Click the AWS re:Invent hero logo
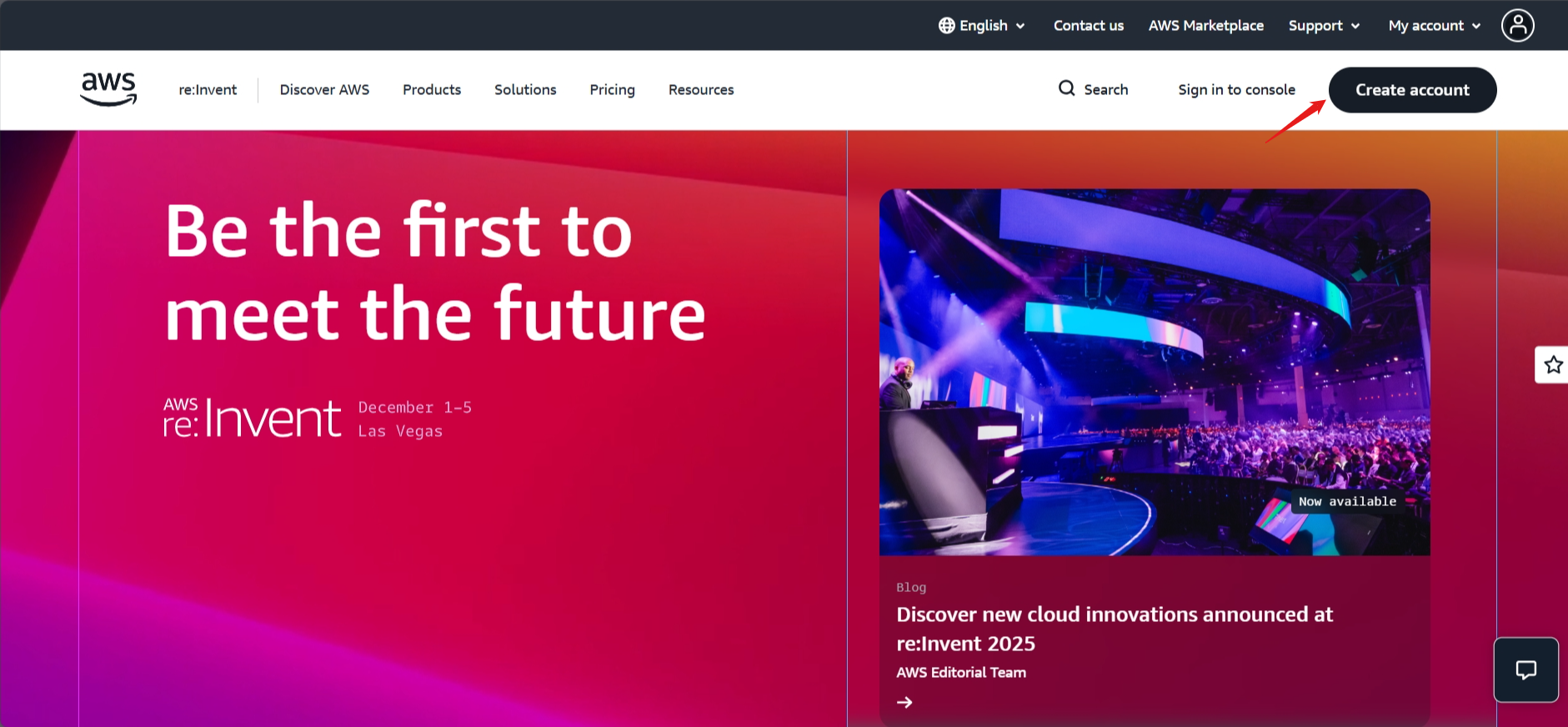 tap(252, 418)
